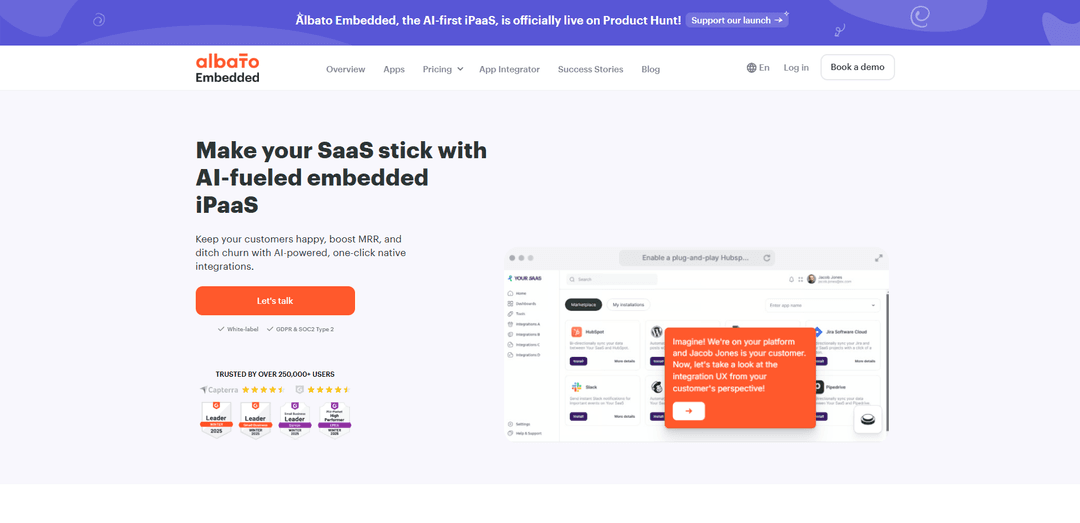Switch to My installations tab

628,305
